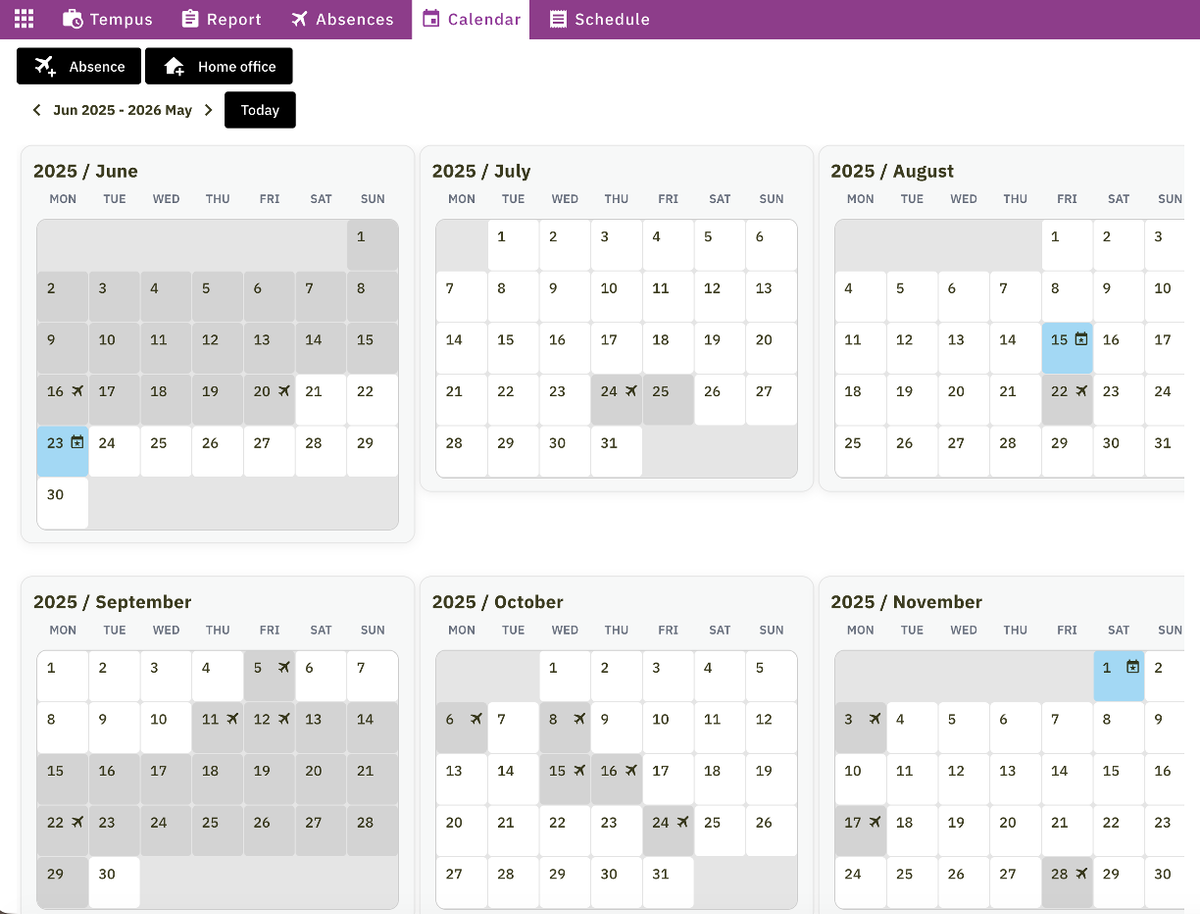Go to next period with right chevron
This screenshot has width=1200, height=914.
tap(208, 110)
